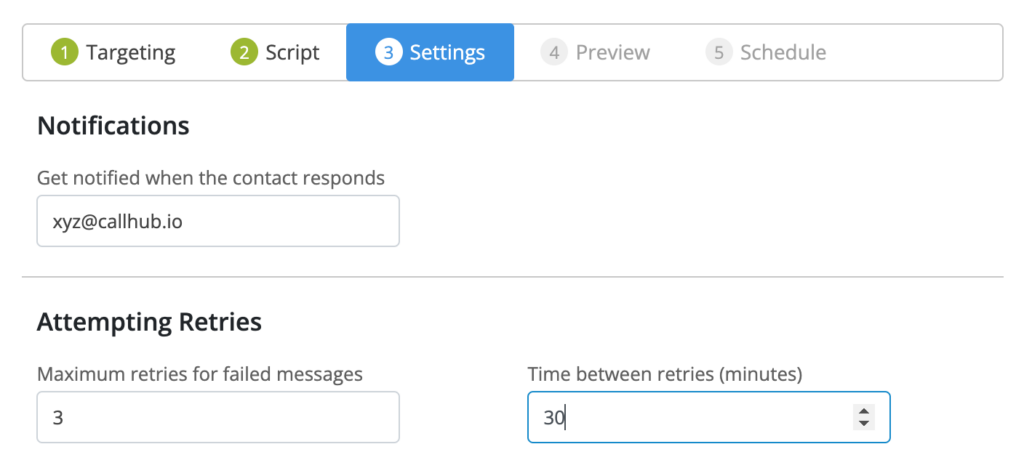Select the Settings tab label

(x=447, y=53)
